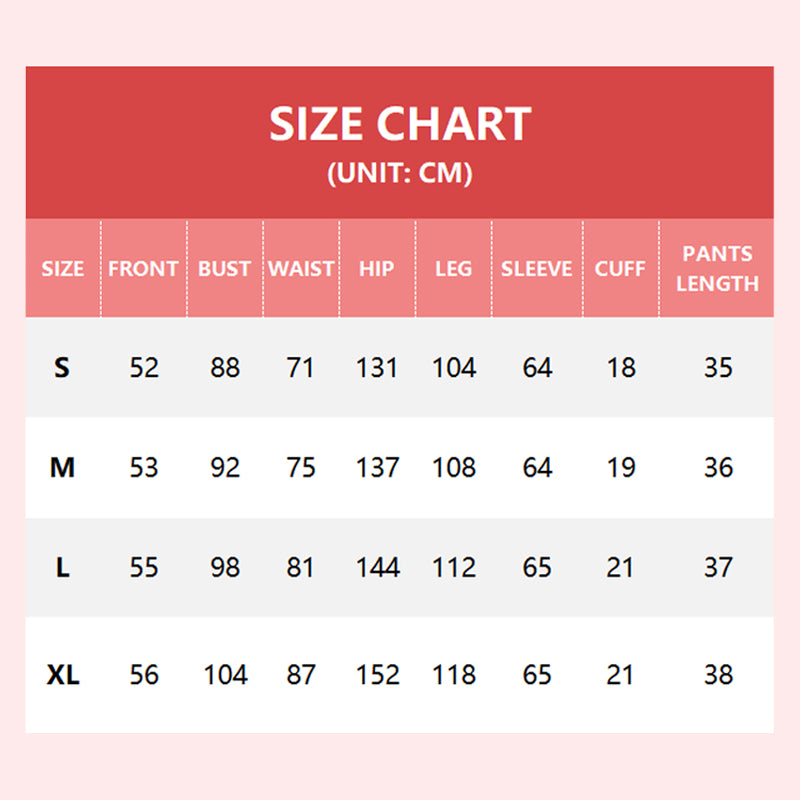800x800 pixels.
Task: Click the M size row label
Action: [63, 468]
